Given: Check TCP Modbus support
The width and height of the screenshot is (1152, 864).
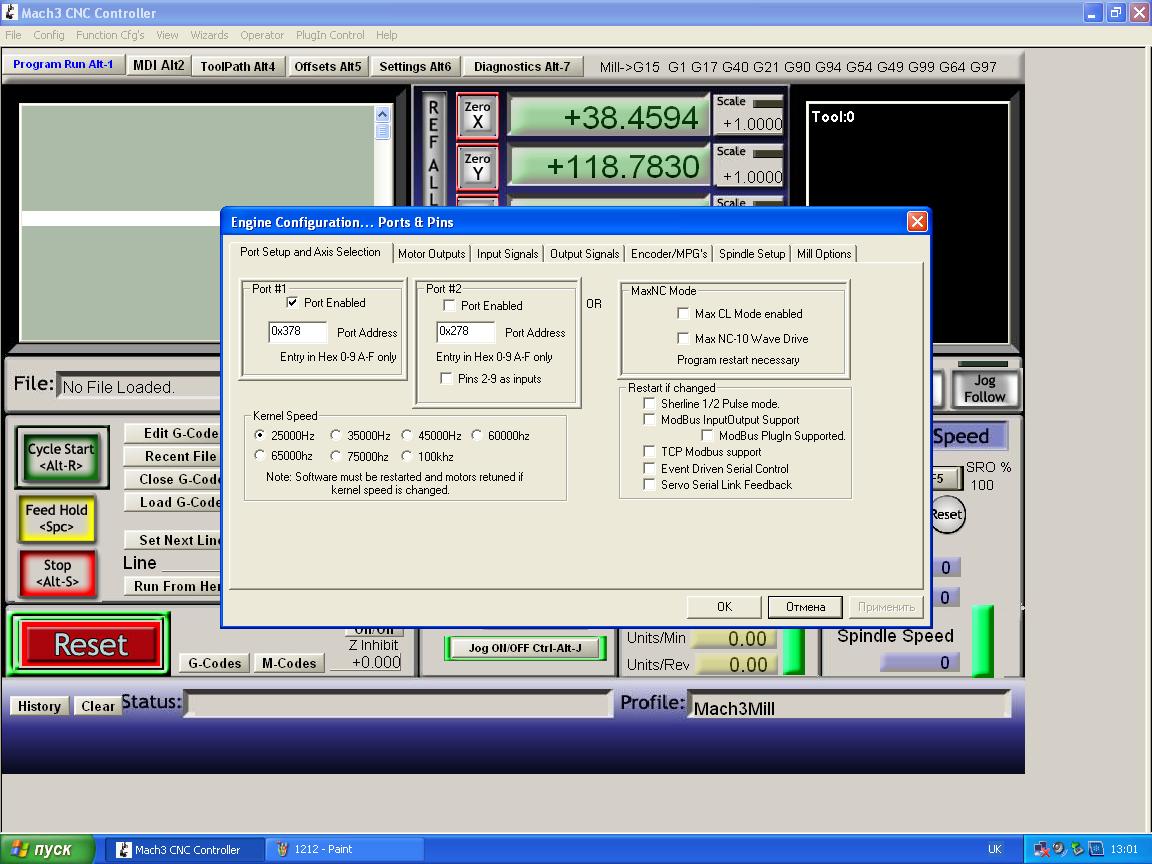Looking at the screenshot, I should click(x=649, y=452).
